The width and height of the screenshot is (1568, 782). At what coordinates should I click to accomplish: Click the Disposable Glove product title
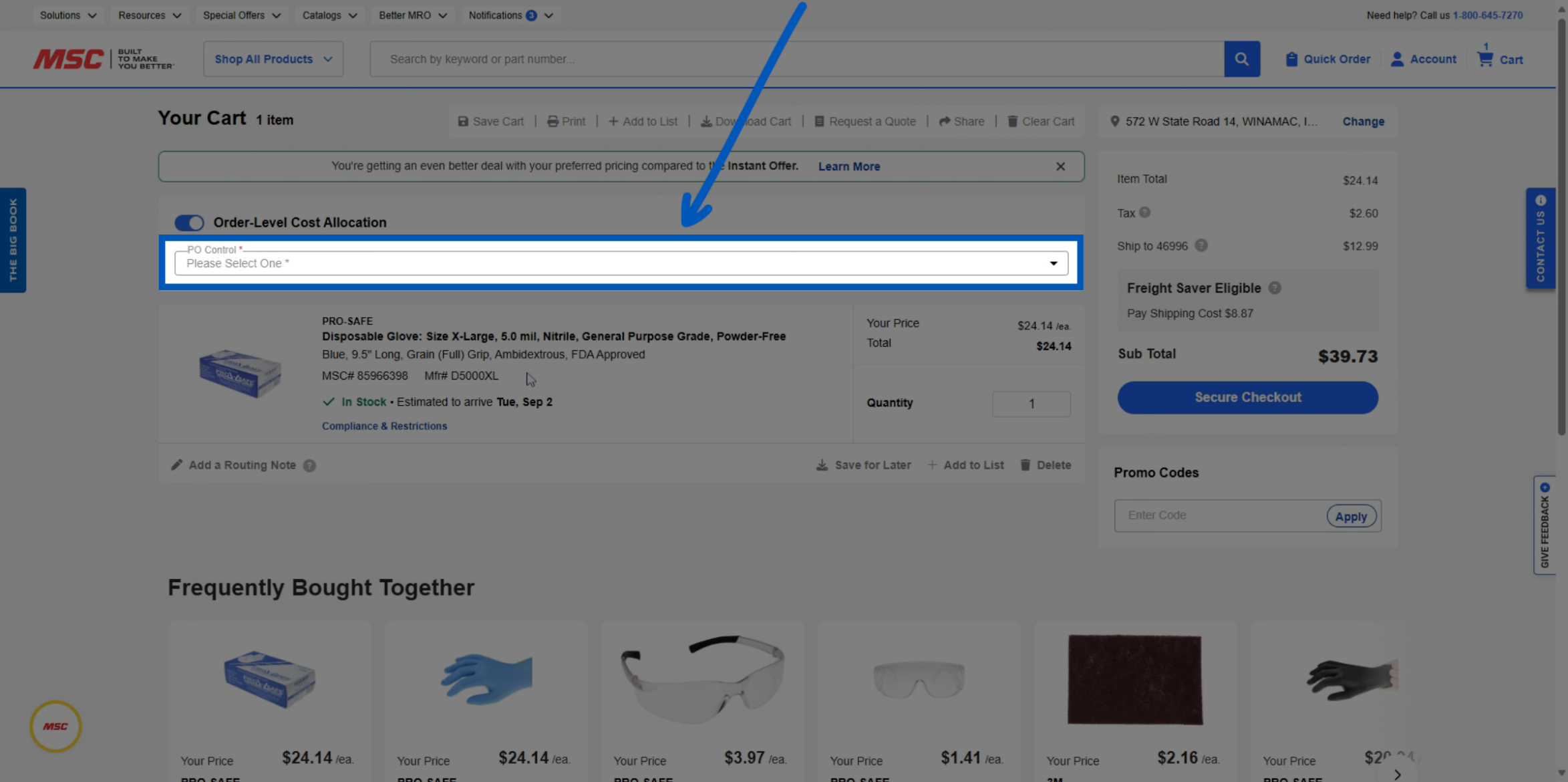tap(553, 336)
